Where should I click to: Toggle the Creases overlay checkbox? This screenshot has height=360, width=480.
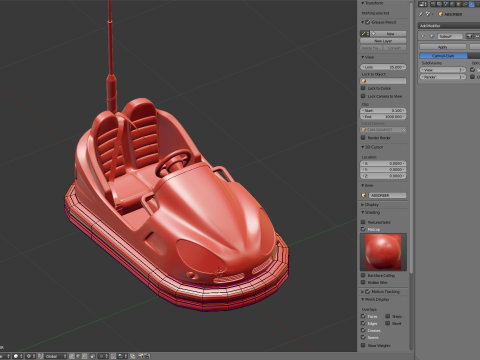pyautogui.click(x=363, y=330)
